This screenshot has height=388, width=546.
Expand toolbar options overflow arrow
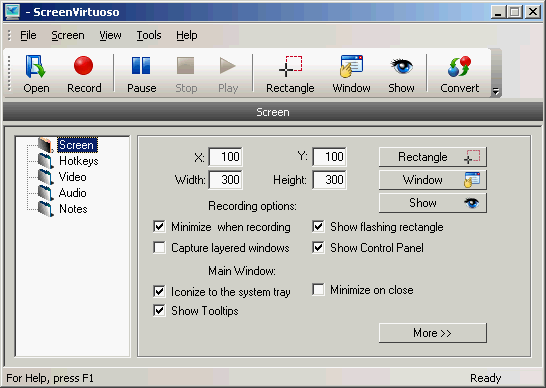[496, 91]
